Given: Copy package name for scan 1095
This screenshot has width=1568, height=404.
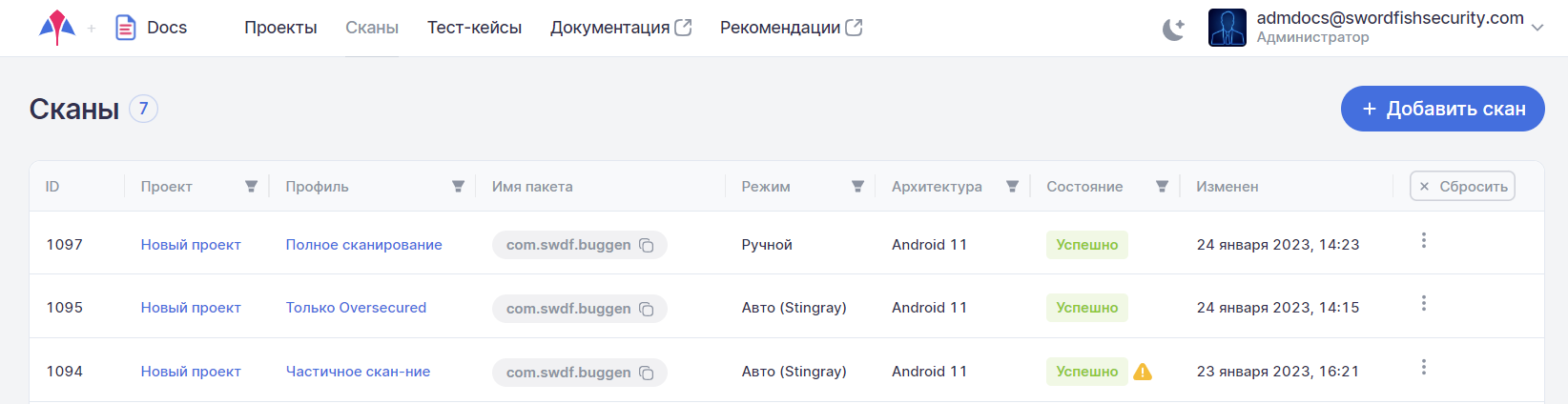Looking at the screenshot, I should (x=646, y=309).
